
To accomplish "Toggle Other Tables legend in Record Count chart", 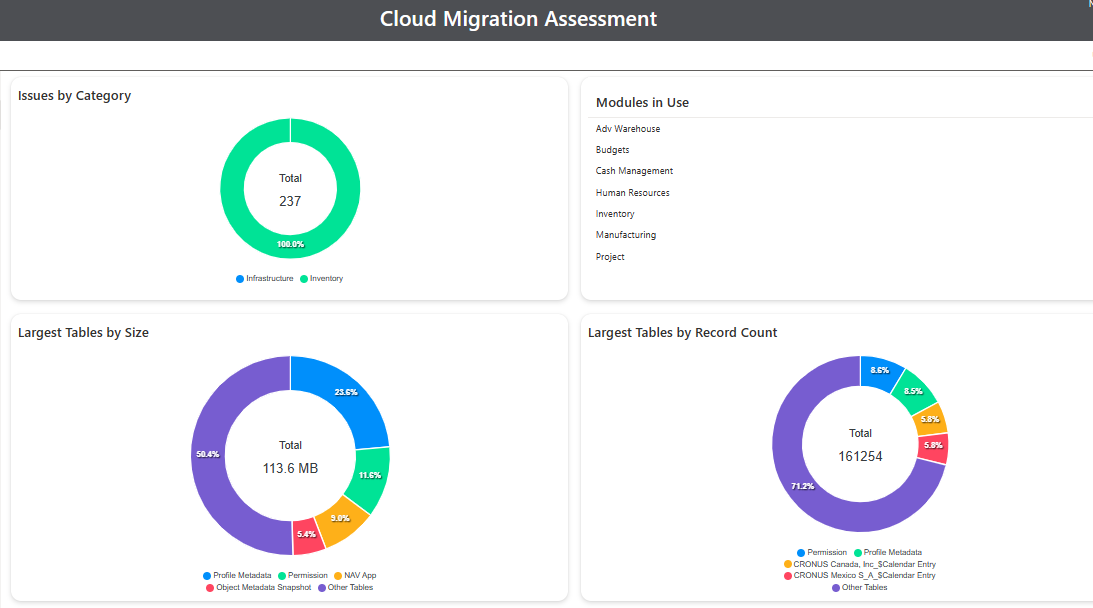I will [x=859, y=587].
